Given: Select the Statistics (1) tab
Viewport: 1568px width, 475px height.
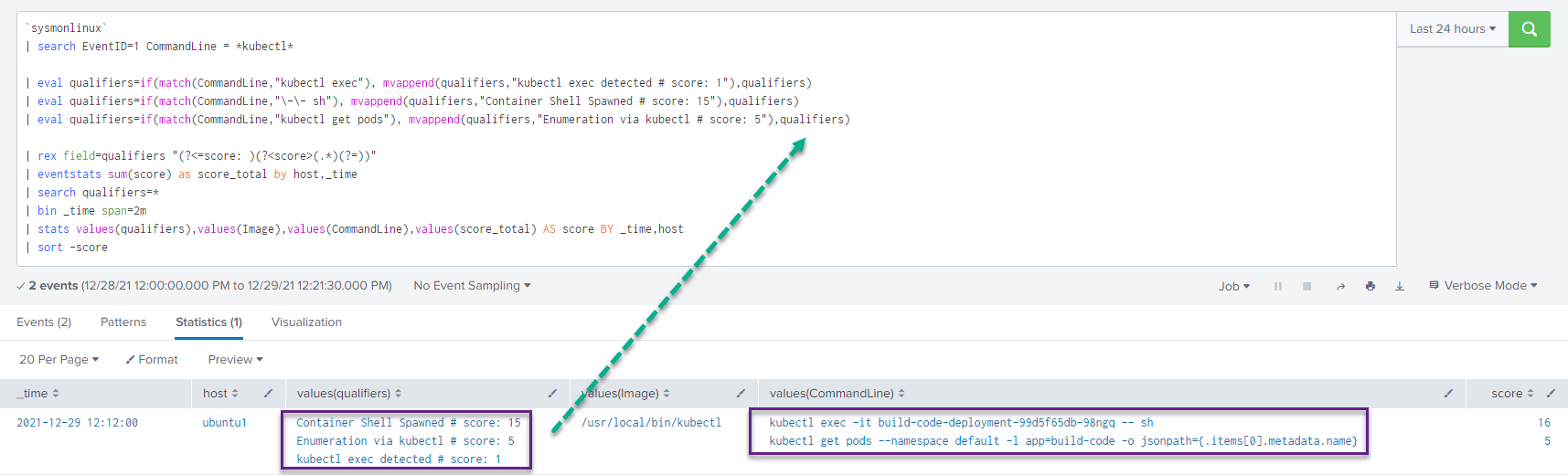Looking at the screenshot, I should [208, 322].
